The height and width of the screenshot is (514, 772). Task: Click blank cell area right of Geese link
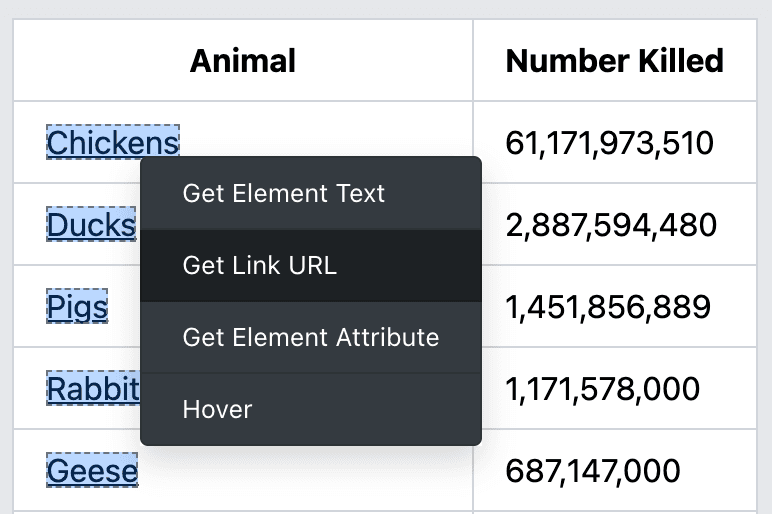coord(300,472)
